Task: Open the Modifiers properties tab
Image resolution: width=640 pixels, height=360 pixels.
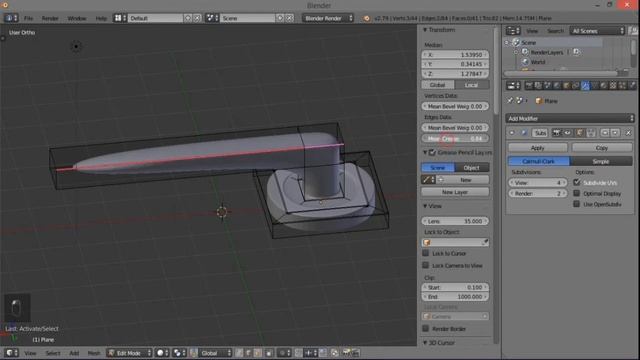Action: pyautogui.click(x=585, y=85)
